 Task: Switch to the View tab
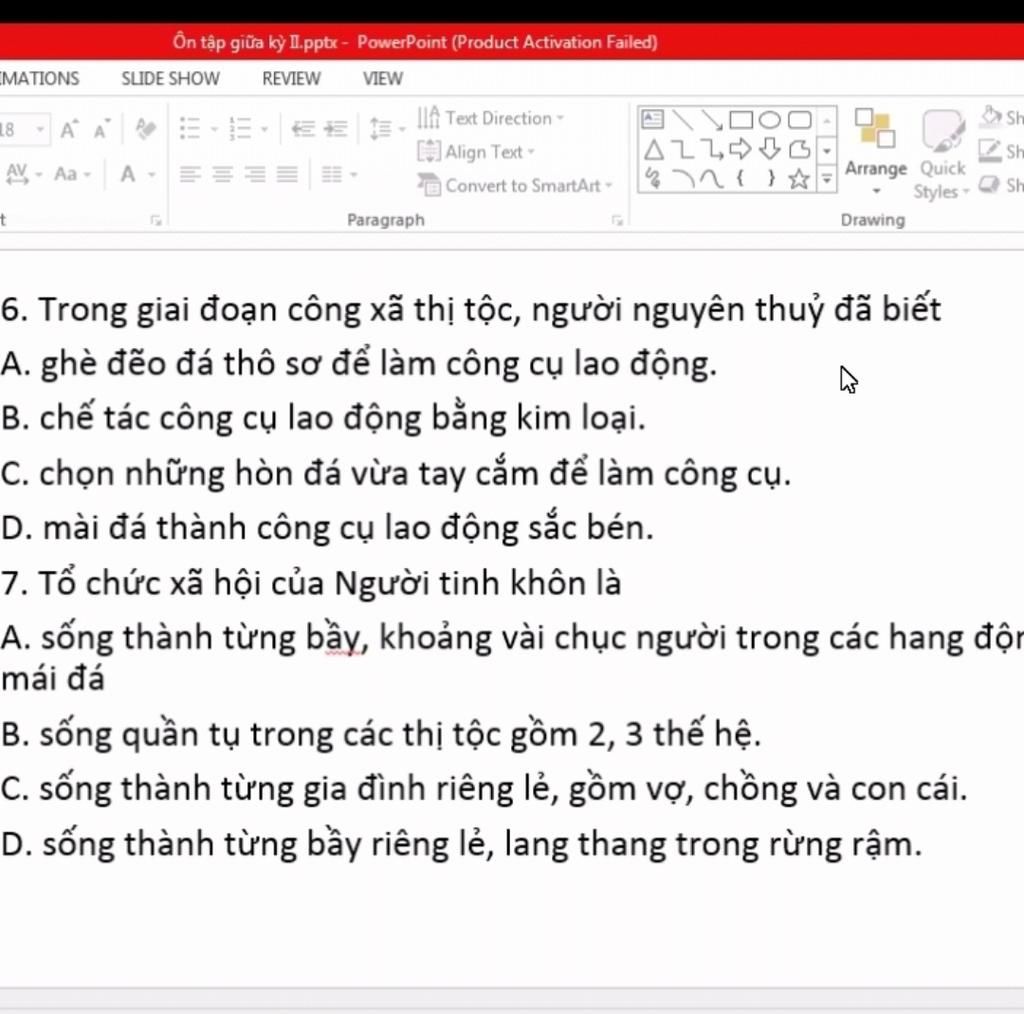383,78
